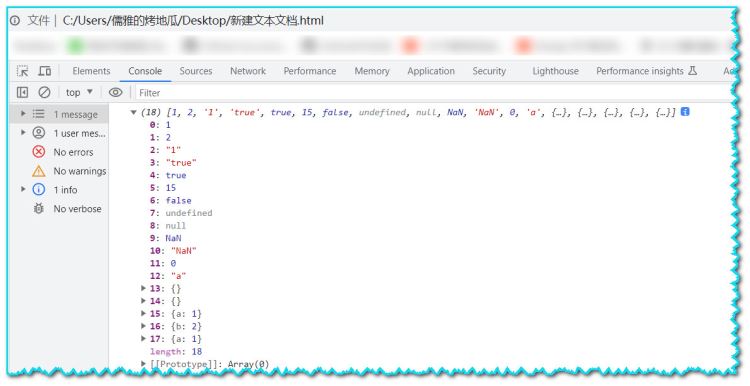This screenshot has width=750, height=386.
Task: Select the row 9: NaN
Action: [x=165, y=238]
